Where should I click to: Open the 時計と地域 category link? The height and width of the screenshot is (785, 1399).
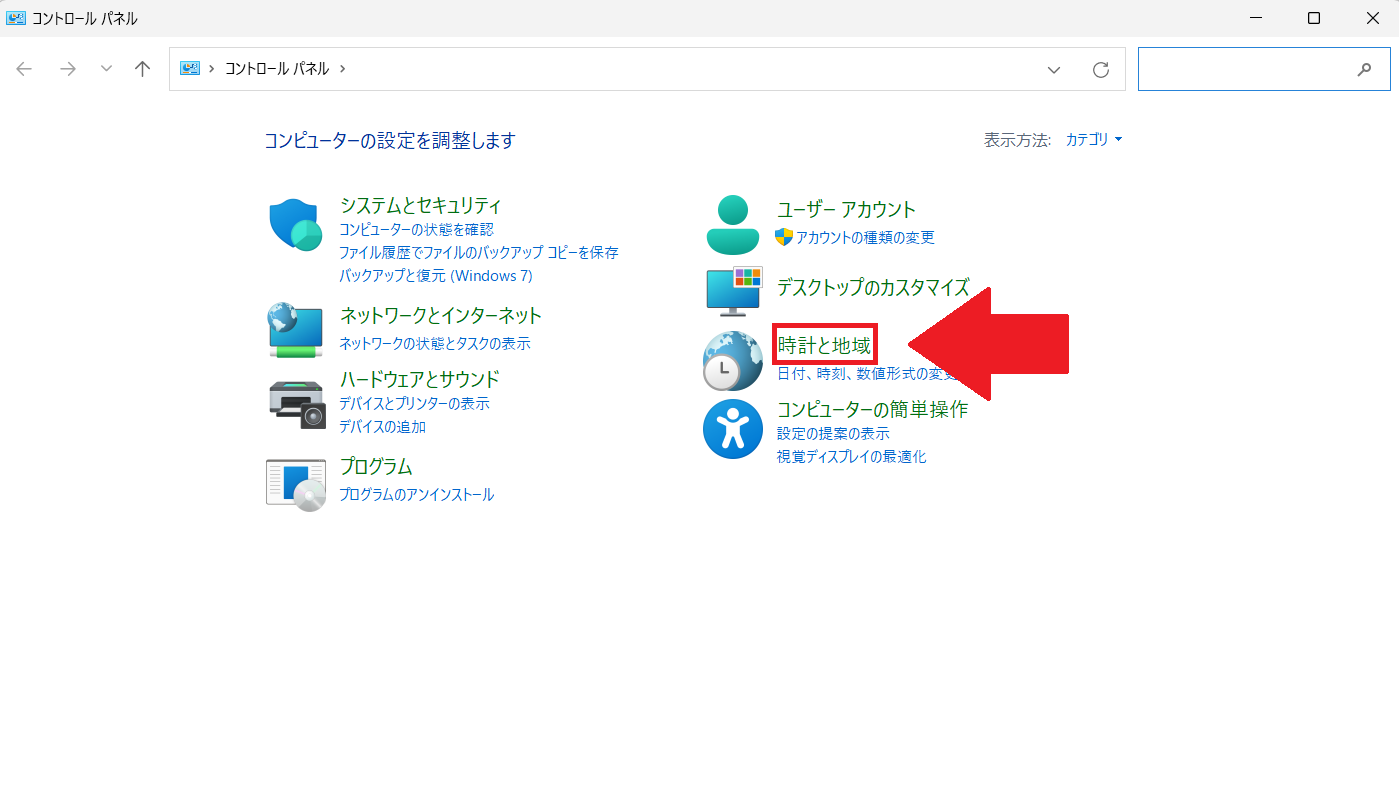coord(824,346)
